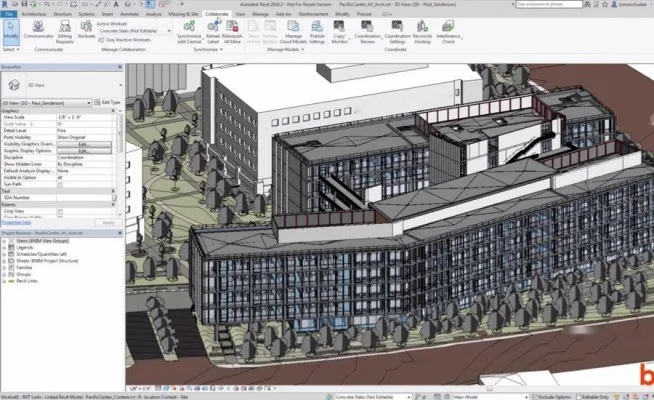
Task: Open the Worksets dialog icon
Action: pos(86,27)
